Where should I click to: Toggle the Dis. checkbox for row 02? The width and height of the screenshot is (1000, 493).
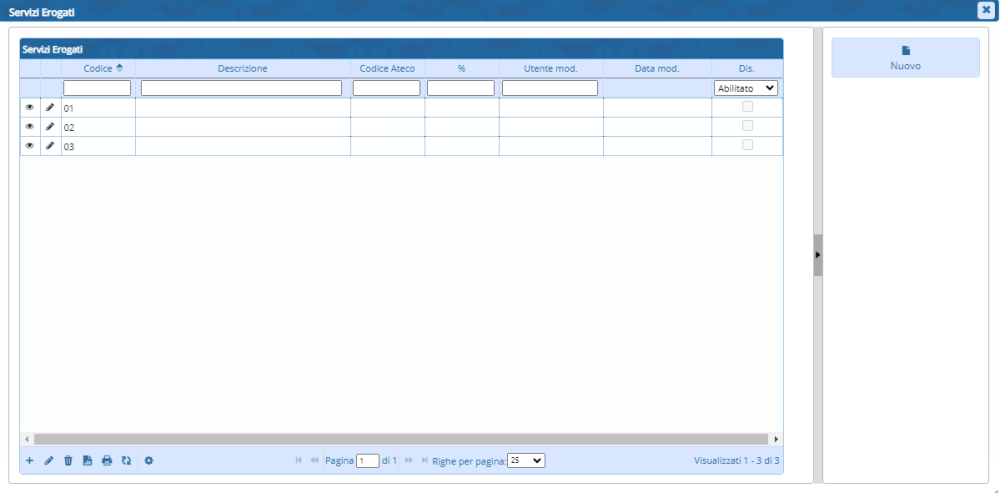[747, 126]
